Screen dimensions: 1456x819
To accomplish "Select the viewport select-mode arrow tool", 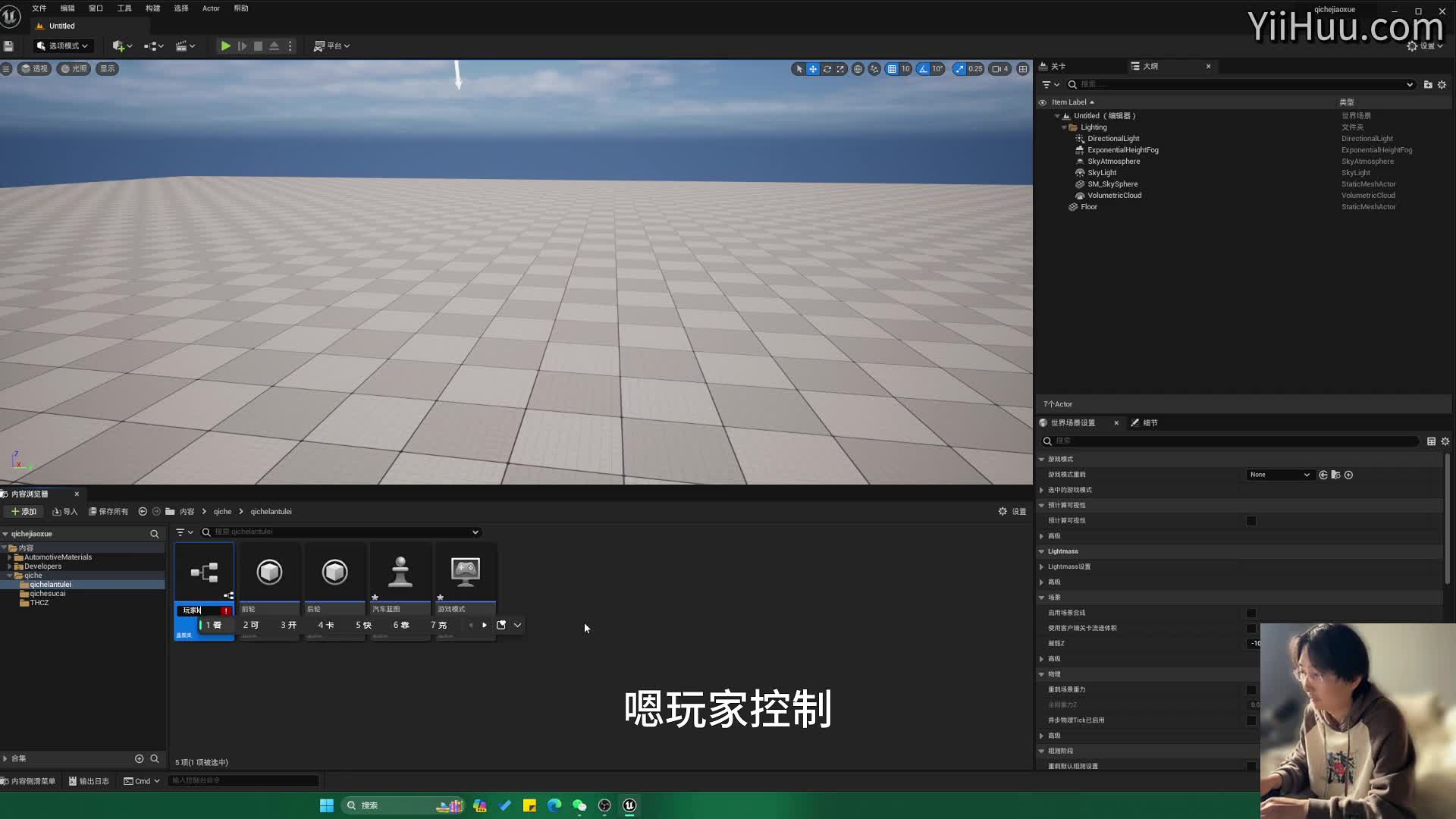I will (799, 69).
